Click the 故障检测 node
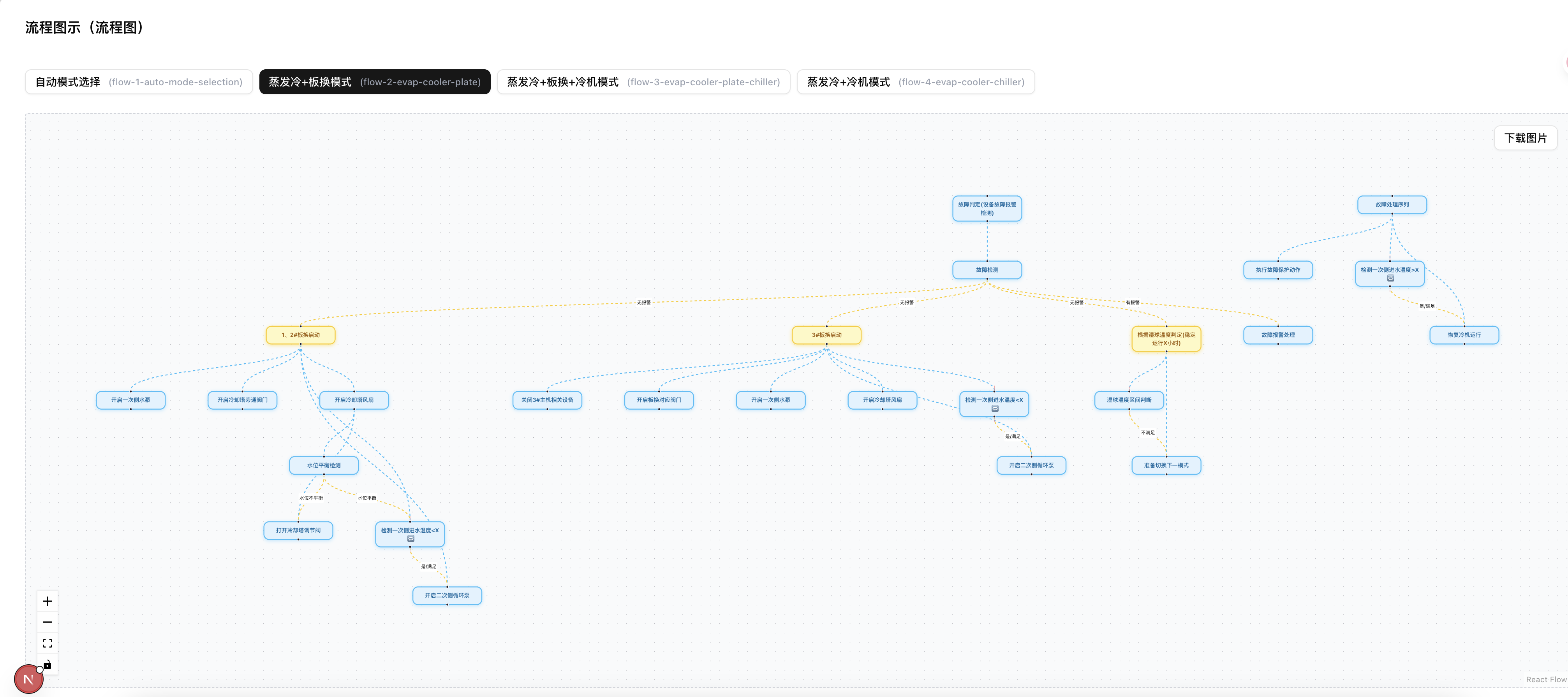The image size is (1568, 697). coord(987,270)
